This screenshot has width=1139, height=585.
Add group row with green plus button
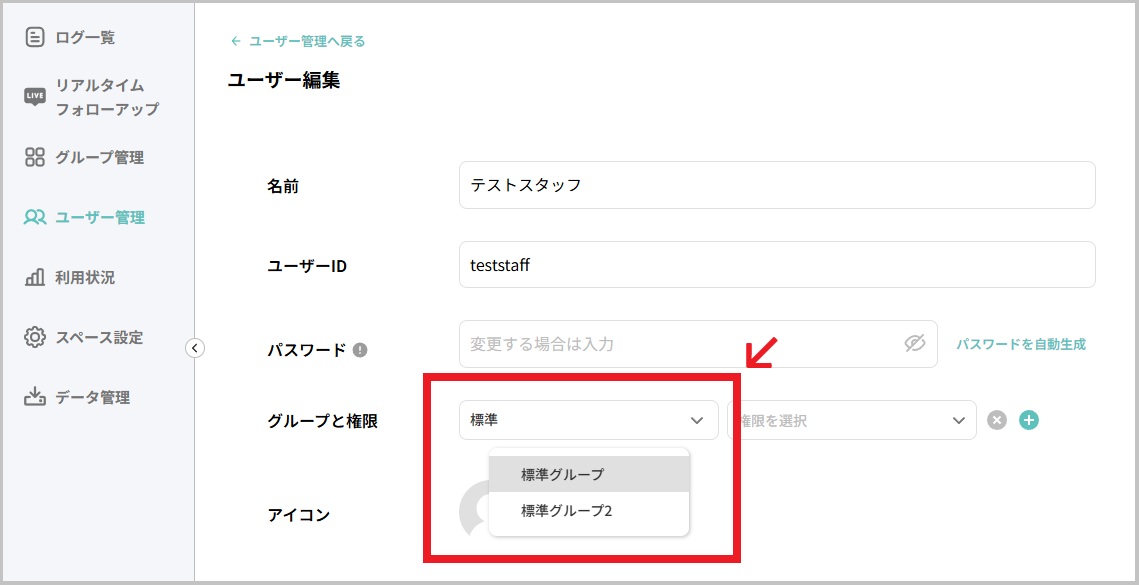point(1029,420)
